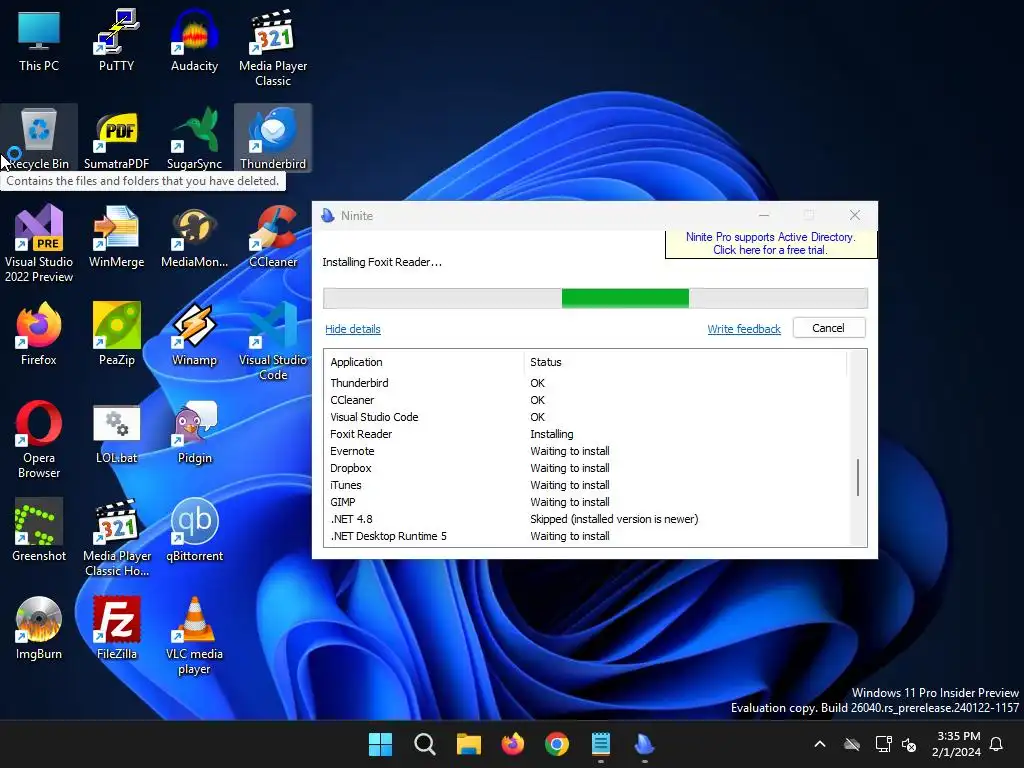The width and height of the screenshot is (1024, 768).
Task: Click the Application column header
Action: pos(424,362)
